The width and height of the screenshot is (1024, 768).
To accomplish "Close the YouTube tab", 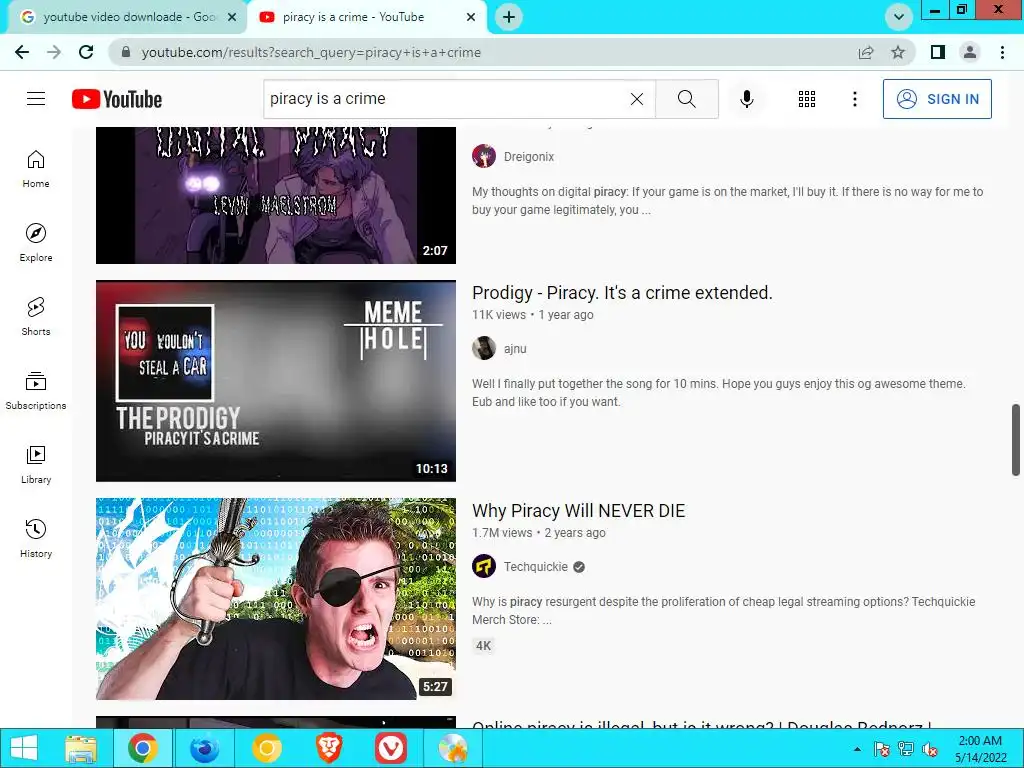I will [x=471, y=17].
